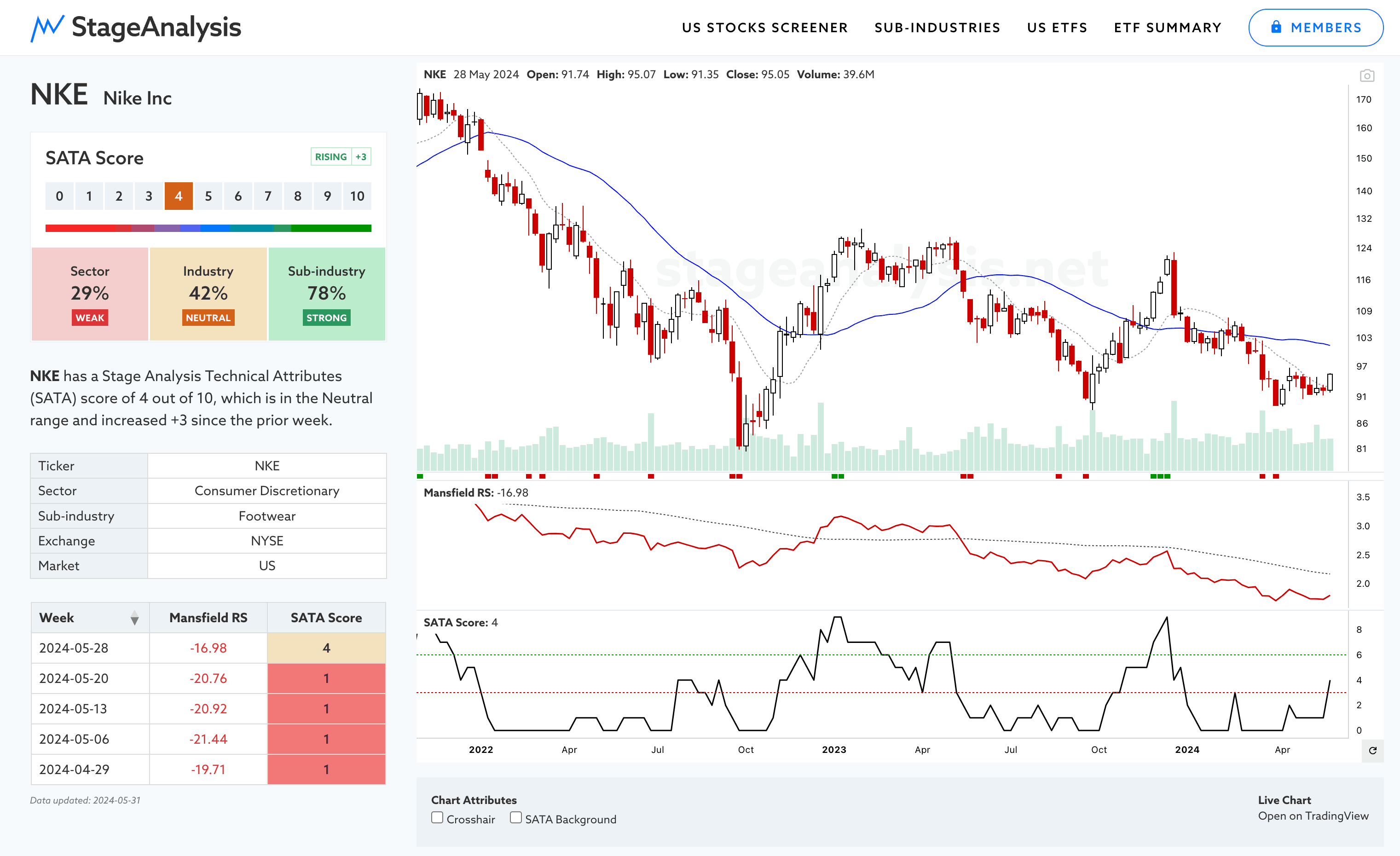This screenshot has height=856, width=1400.
Task: Click the highlighted SATA score 4 box
Action: [179, 196]
